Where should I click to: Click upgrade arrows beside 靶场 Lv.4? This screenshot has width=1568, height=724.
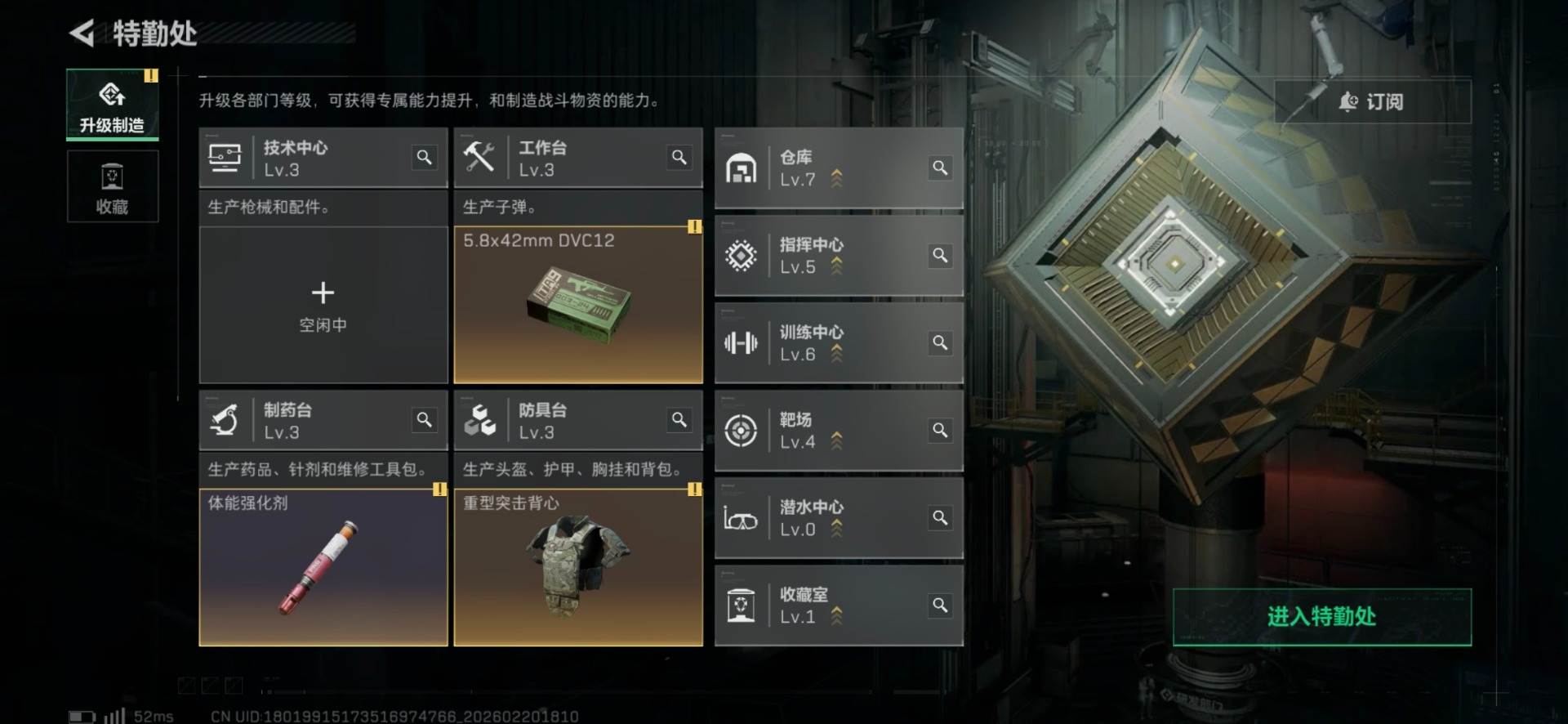836,441
